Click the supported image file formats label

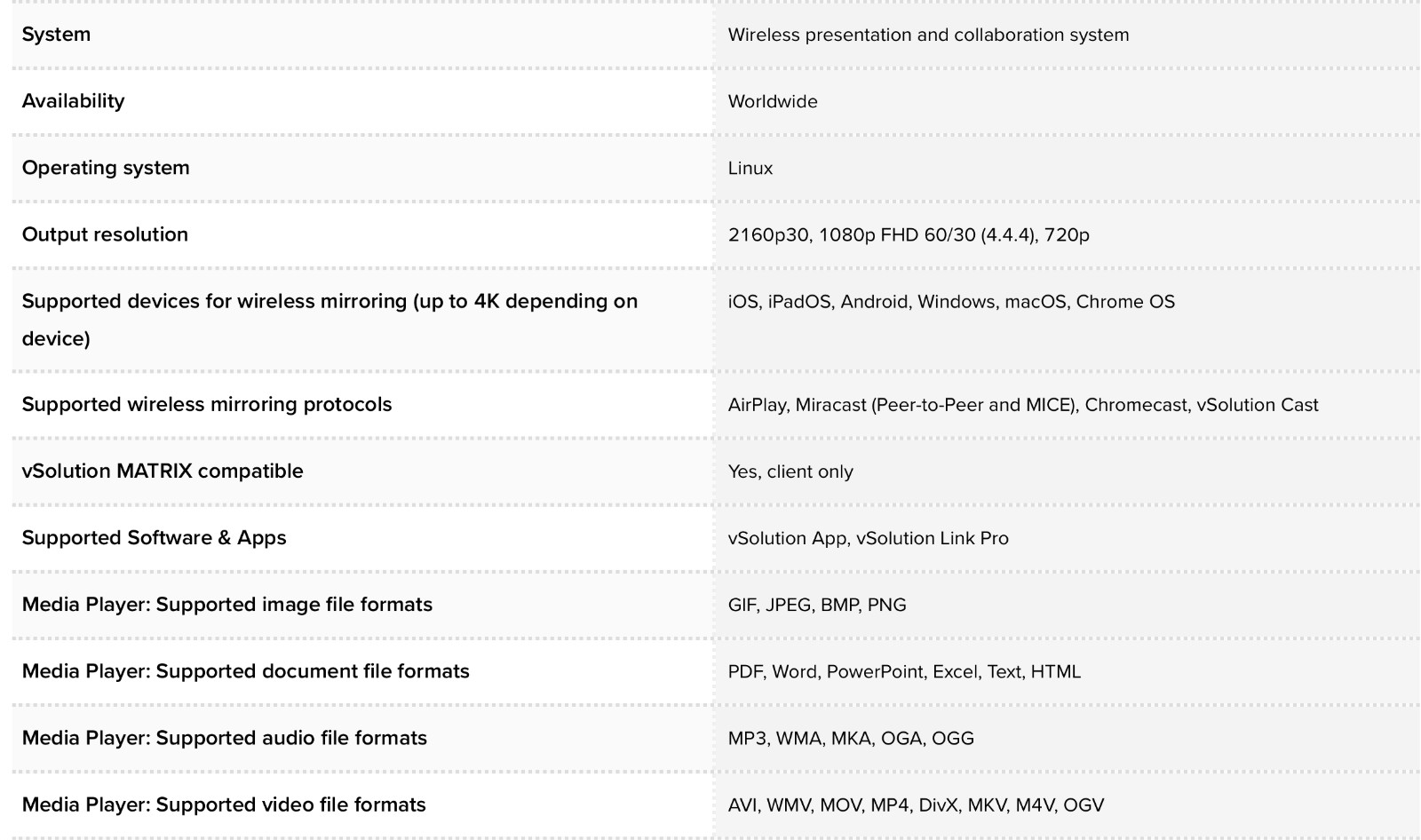227,604
